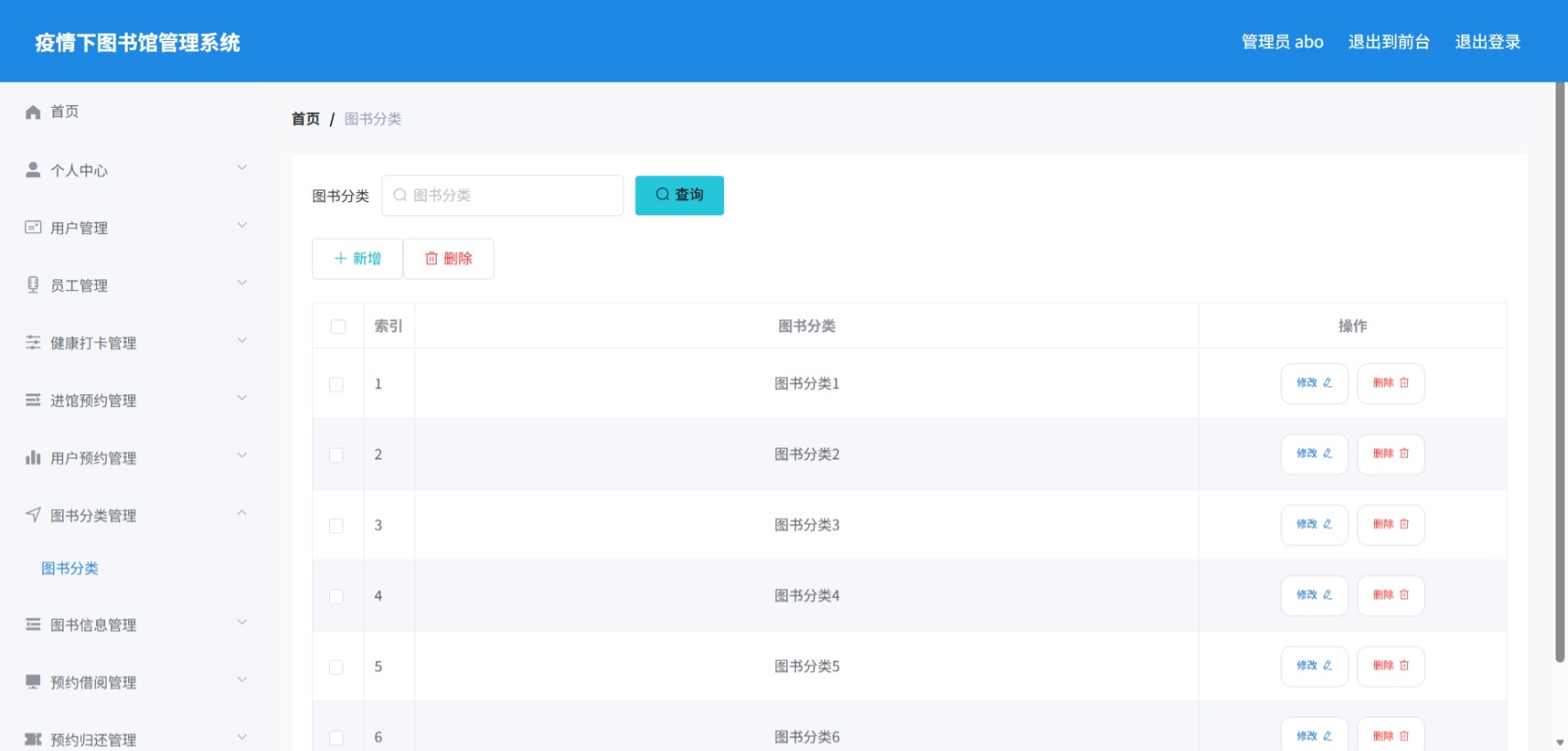Click the 图书分类 column header

tap(807, 326)
